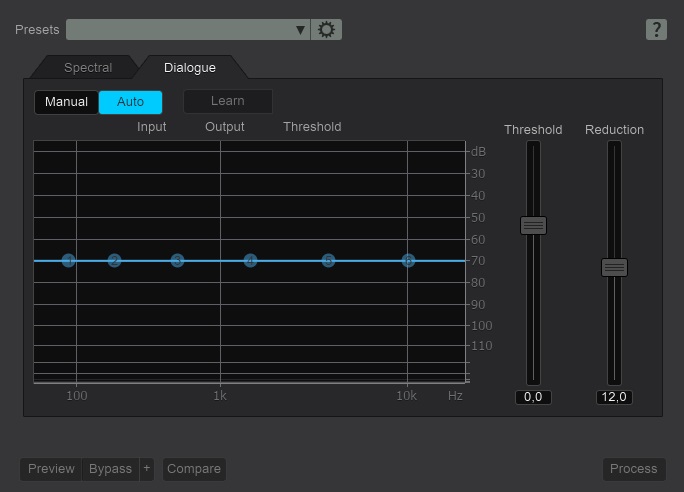Click the help question mark icon
Viewport: 684px width, 492px height.
click(x=656, y=30)
